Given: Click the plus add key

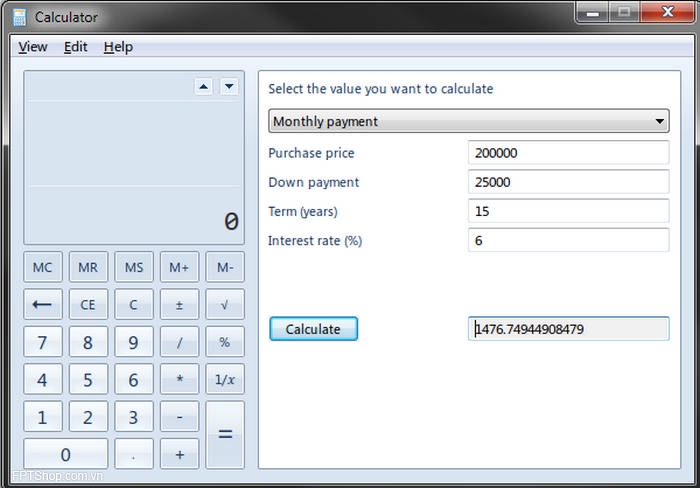Looking at the screenshot, I should [x=179, y=454].
